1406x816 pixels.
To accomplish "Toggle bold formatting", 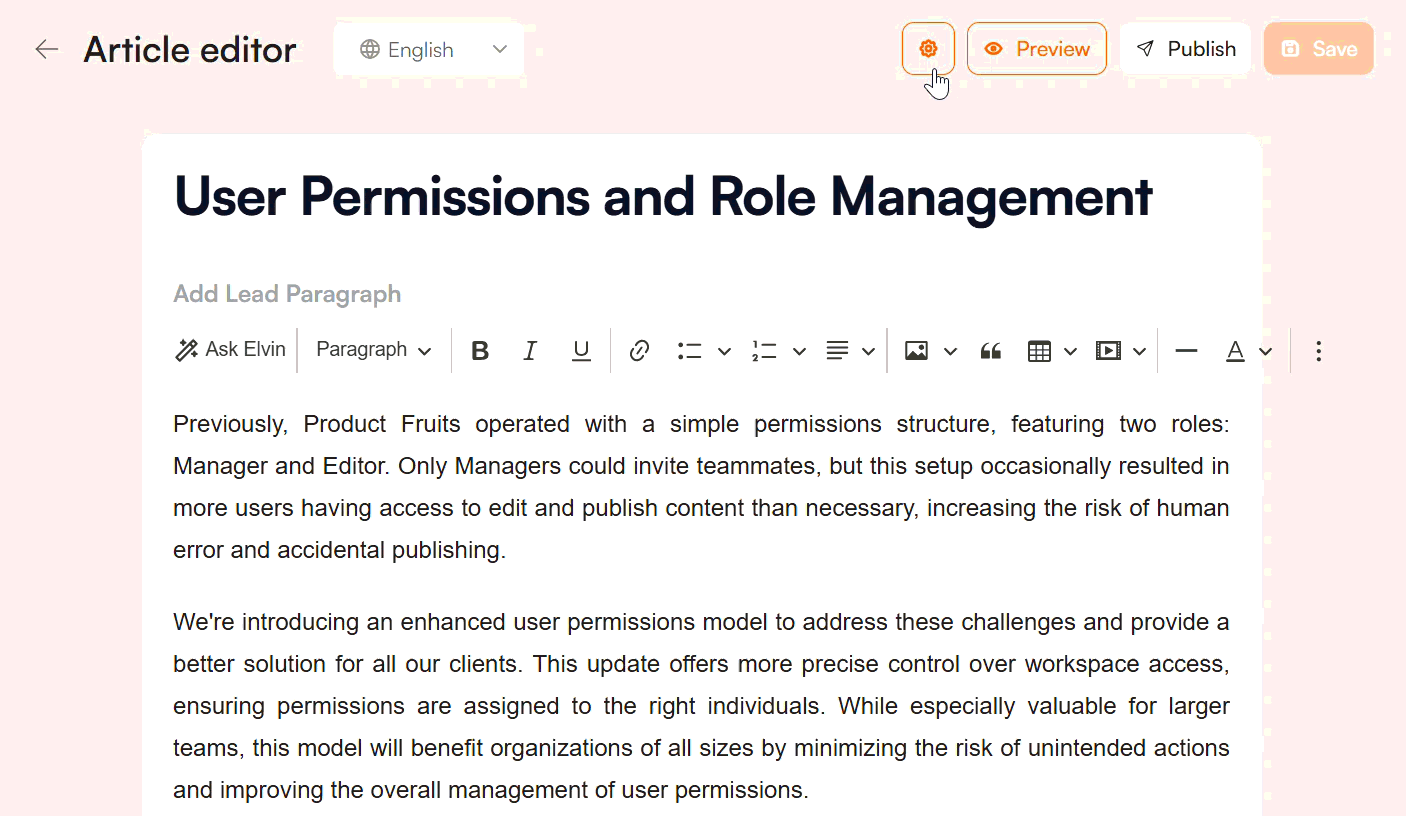I will pyautogui.click(x=480, y=351).
